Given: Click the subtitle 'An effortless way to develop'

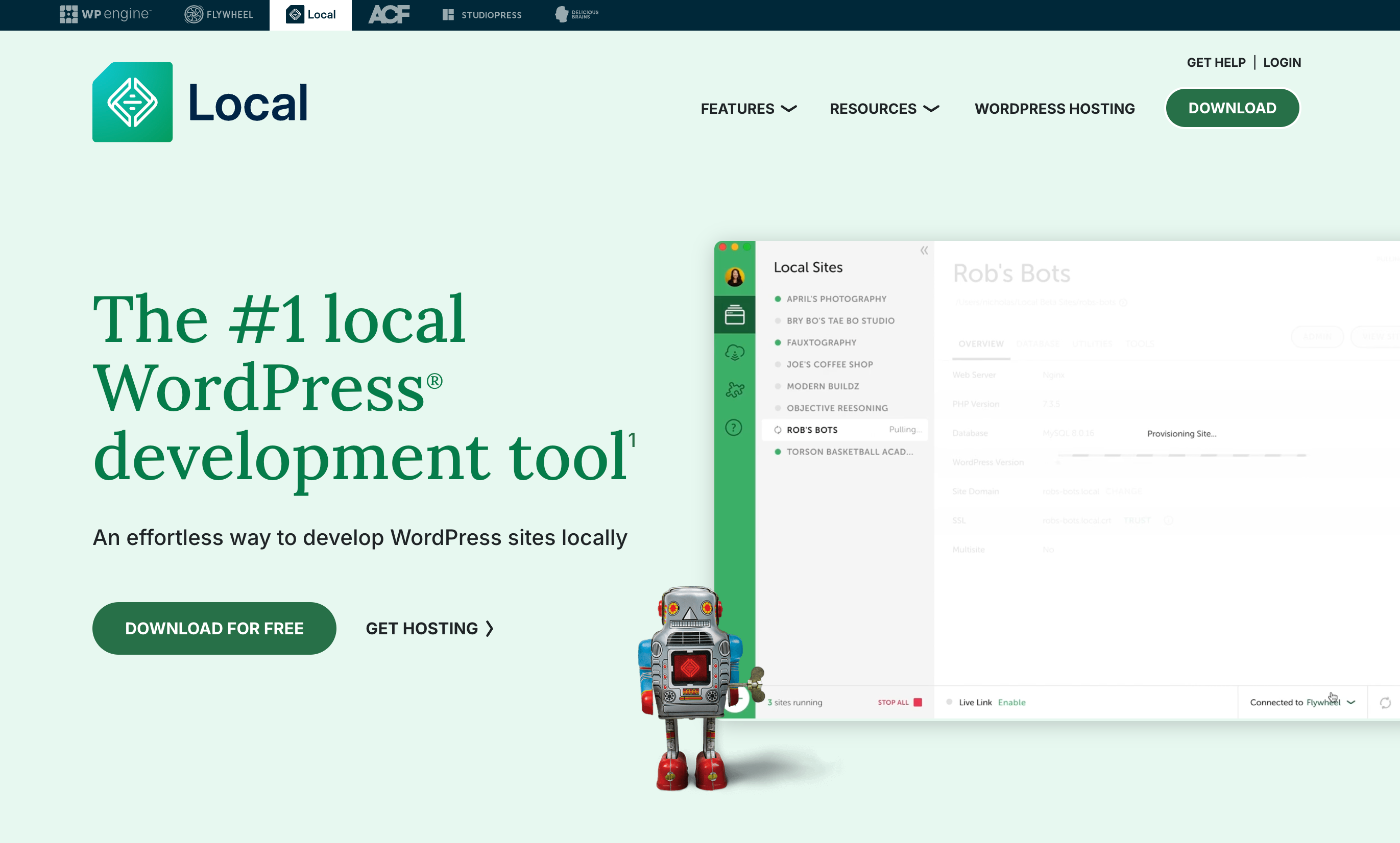Looking at the screenshot, I should pyautogui.click(x=360, y=537).
